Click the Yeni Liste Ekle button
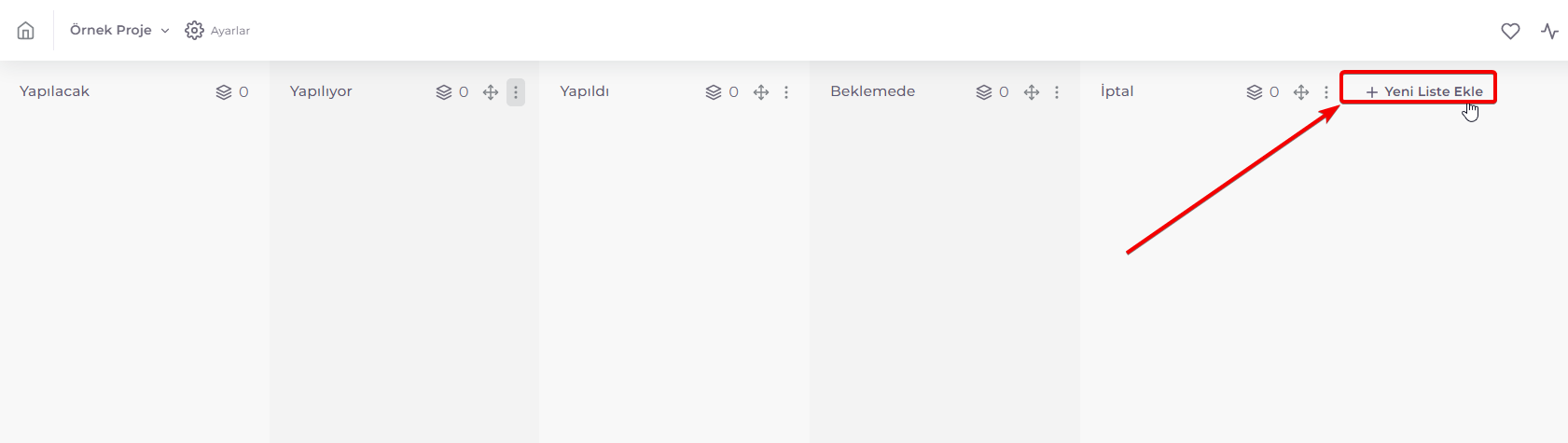Screen dimensions: 1568x443 [x=1423, y=91]
